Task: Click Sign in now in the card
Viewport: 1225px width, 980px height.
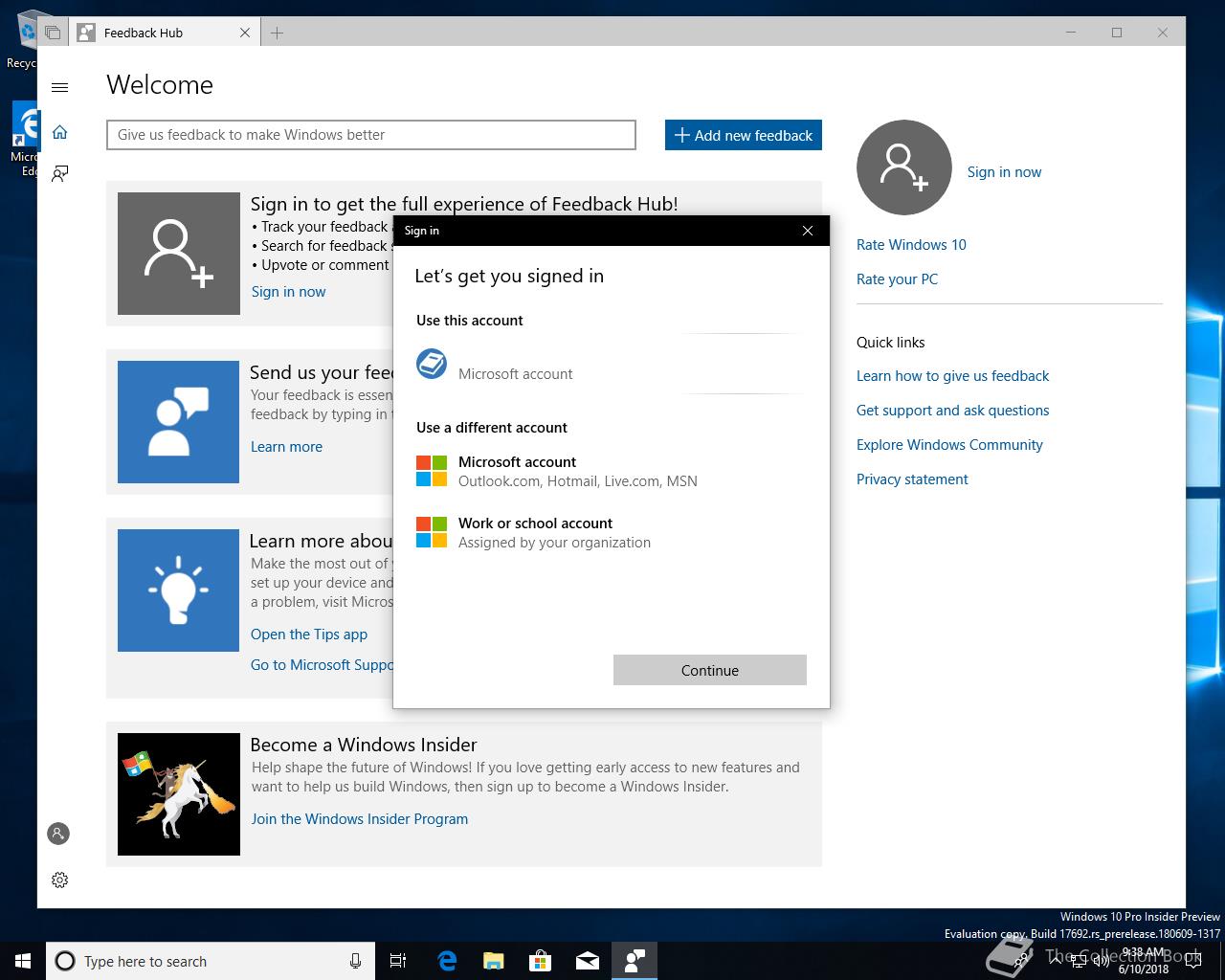Action: point(288,292)
